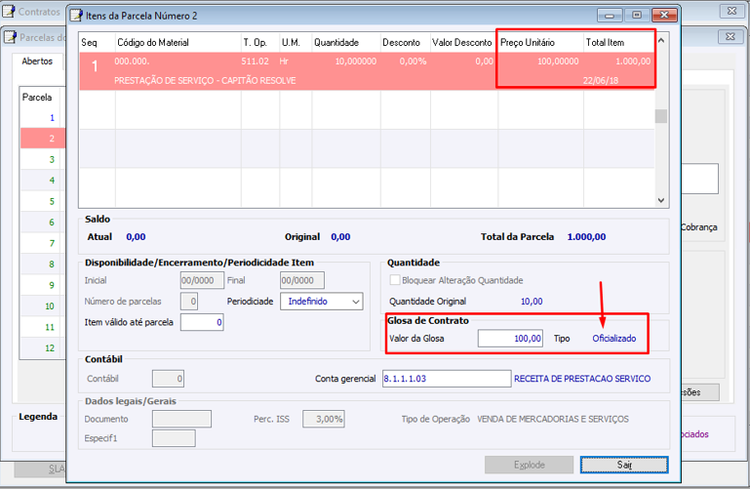Click the Itens da Parcela window title icon
Screen dimensions: 750x489
coord(76,15)
